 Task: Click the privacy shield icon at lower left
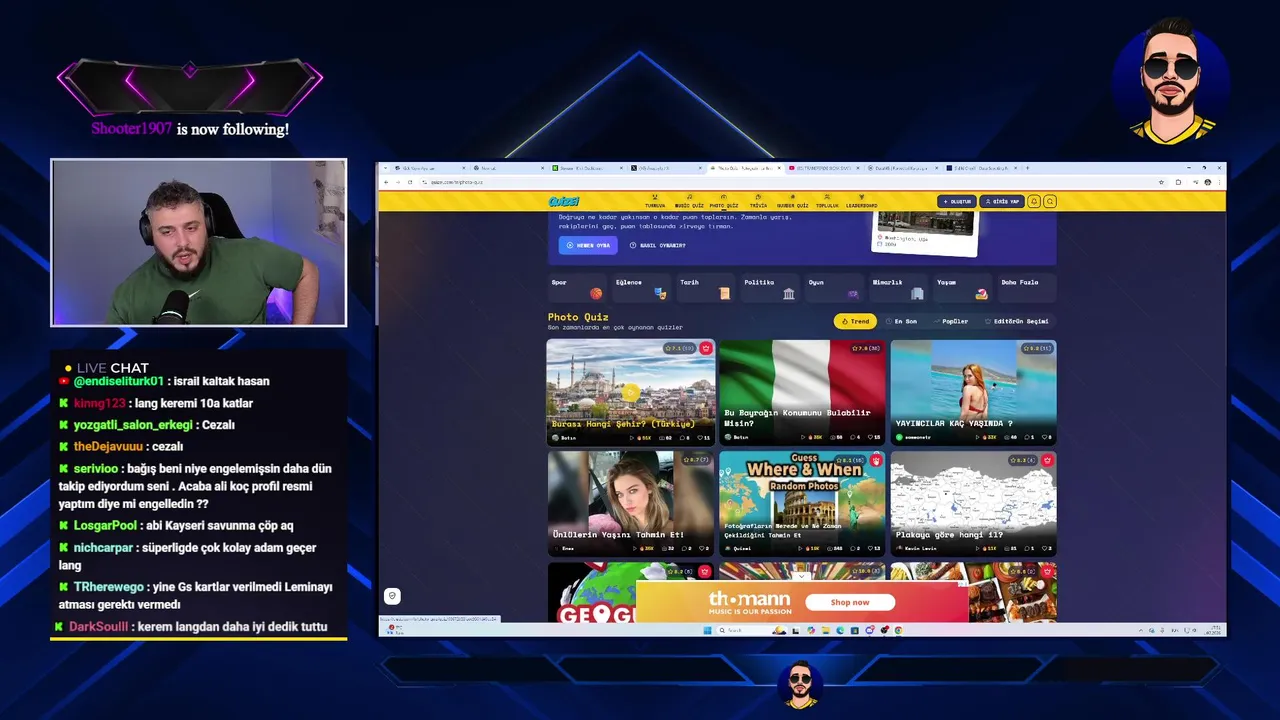[392, 596]
